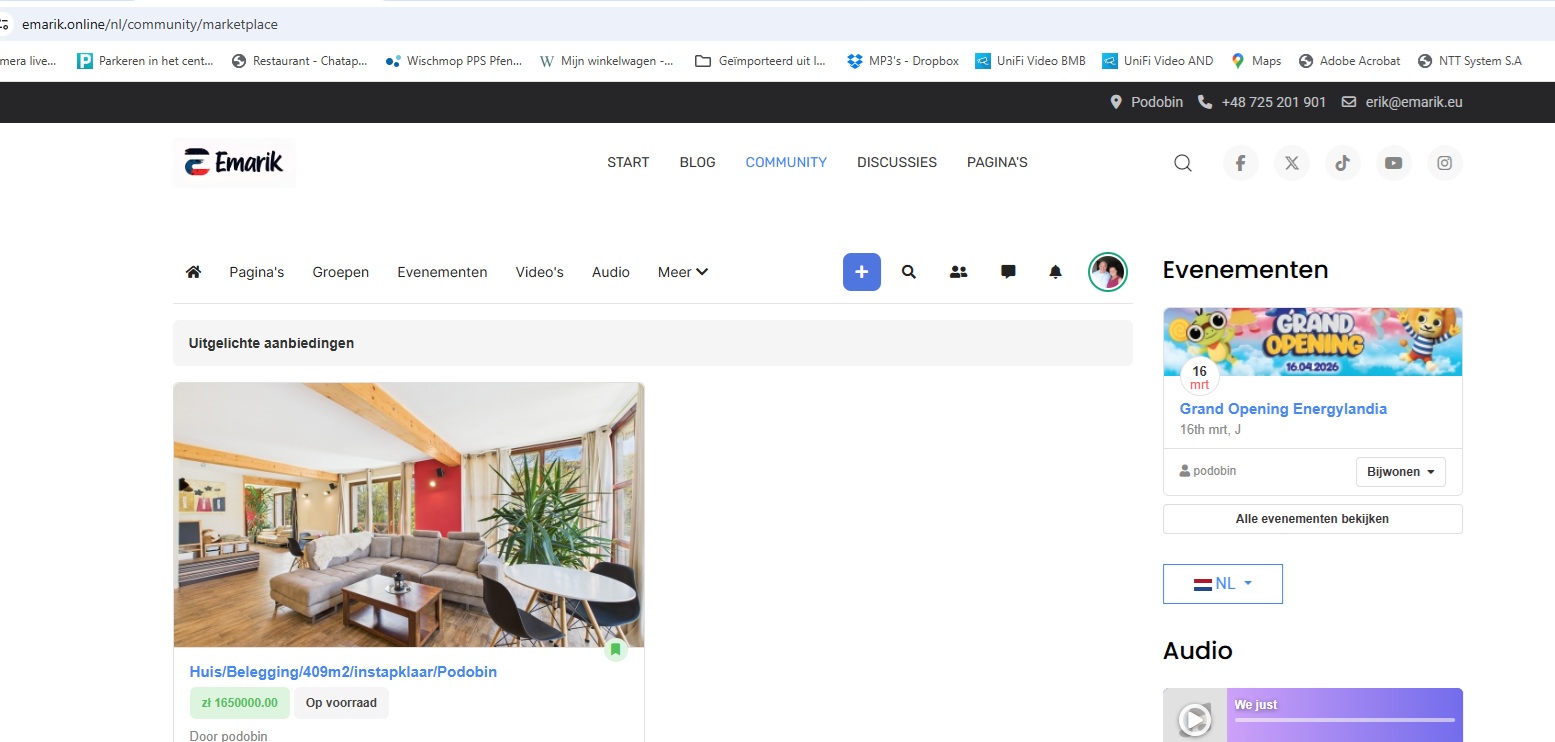Open the Evenementen tab in community navbar
This screenshot has width=1555, height=742.
(442, 272)
